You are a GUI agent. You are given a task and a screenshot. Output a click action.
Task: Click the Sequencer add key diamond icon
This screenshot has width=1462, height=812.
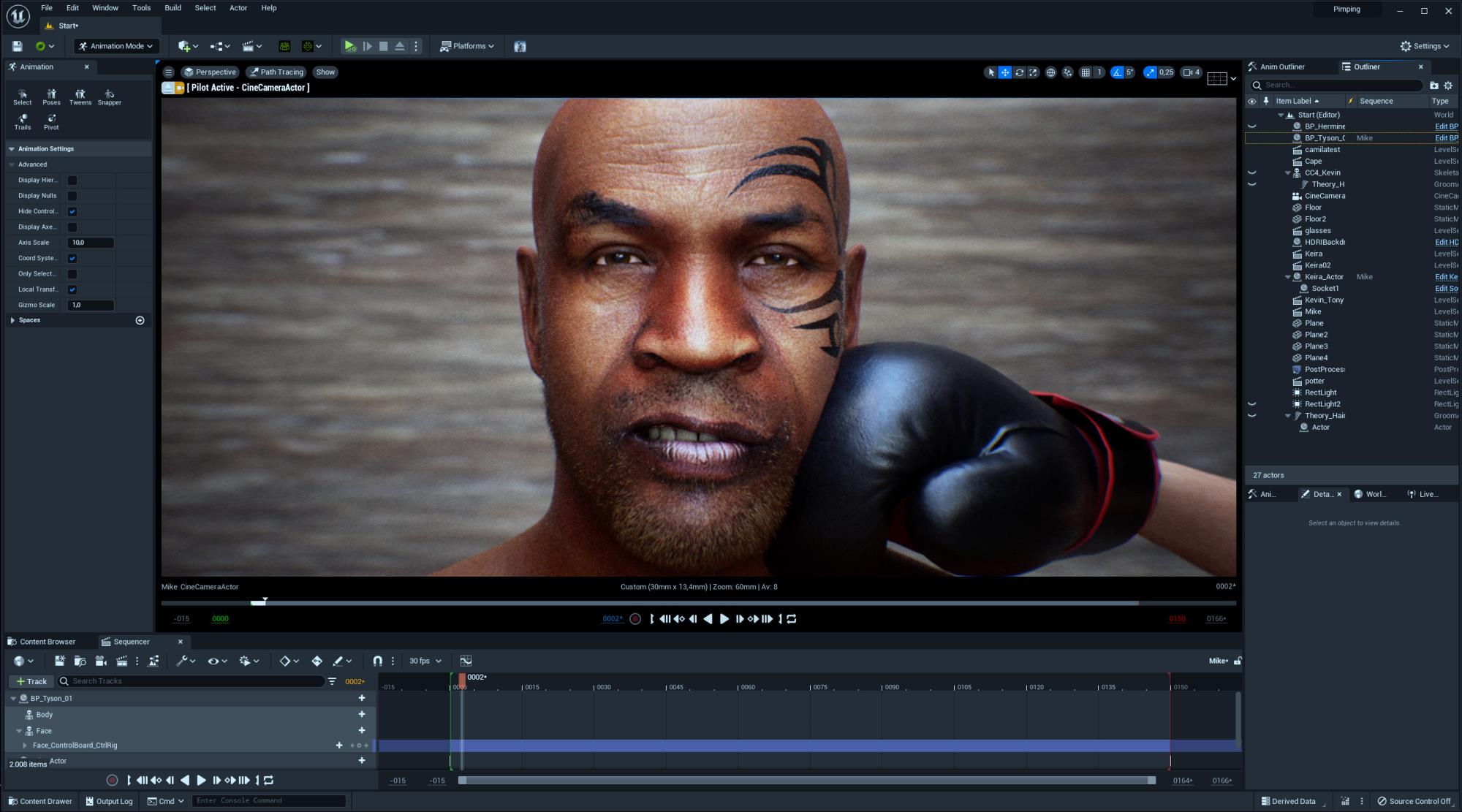pos(317,661)
